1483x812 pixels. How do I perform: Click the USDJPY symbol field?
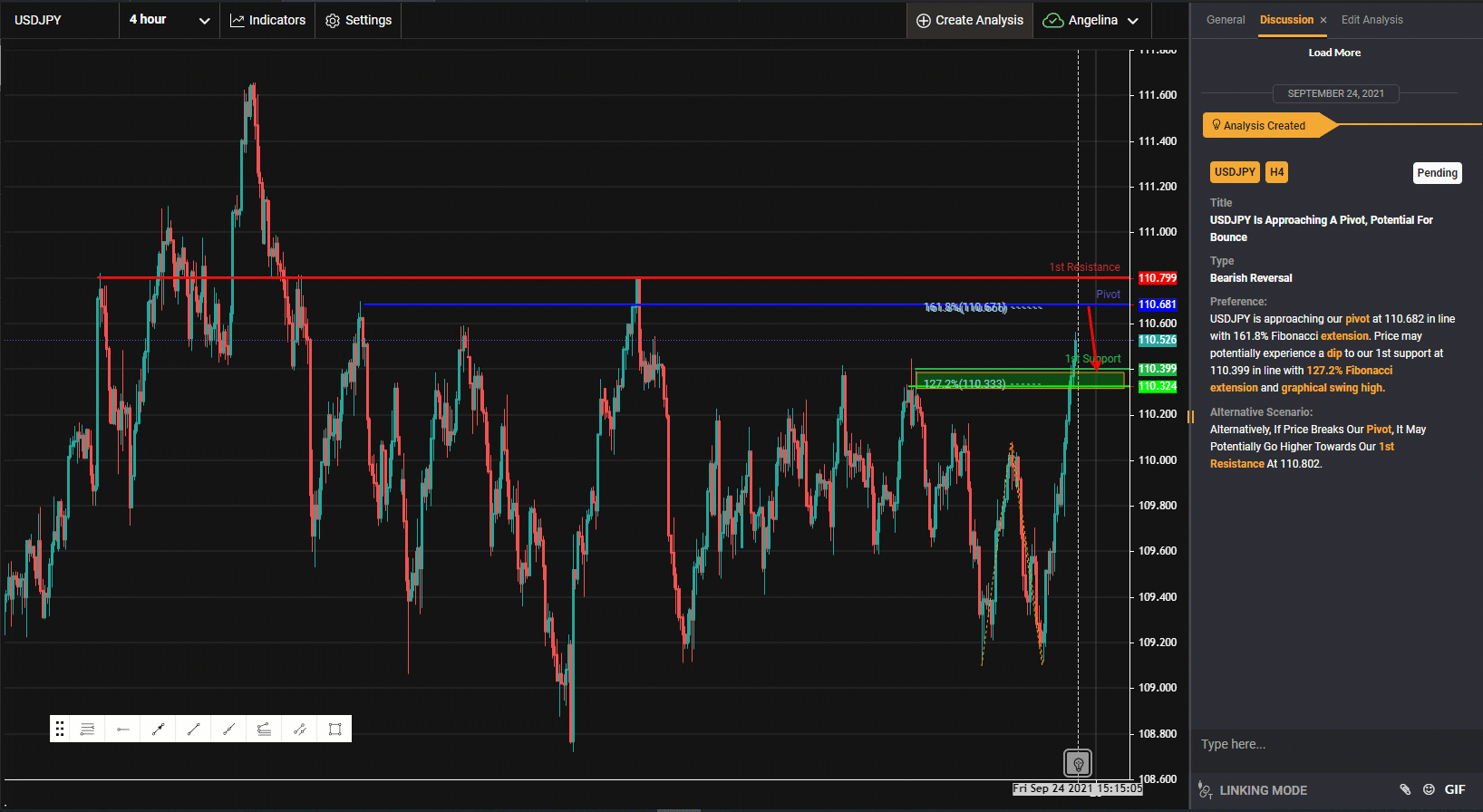click(x=60, y=20)
